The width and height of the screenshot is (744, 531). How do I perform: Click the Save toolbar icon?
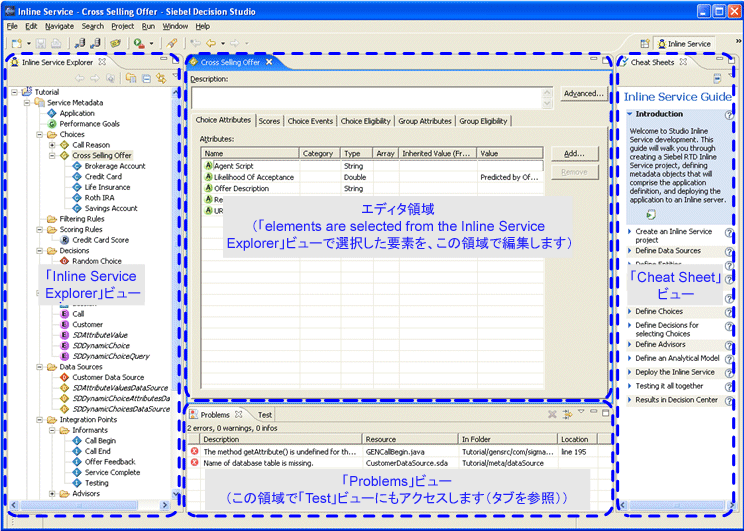41,44
